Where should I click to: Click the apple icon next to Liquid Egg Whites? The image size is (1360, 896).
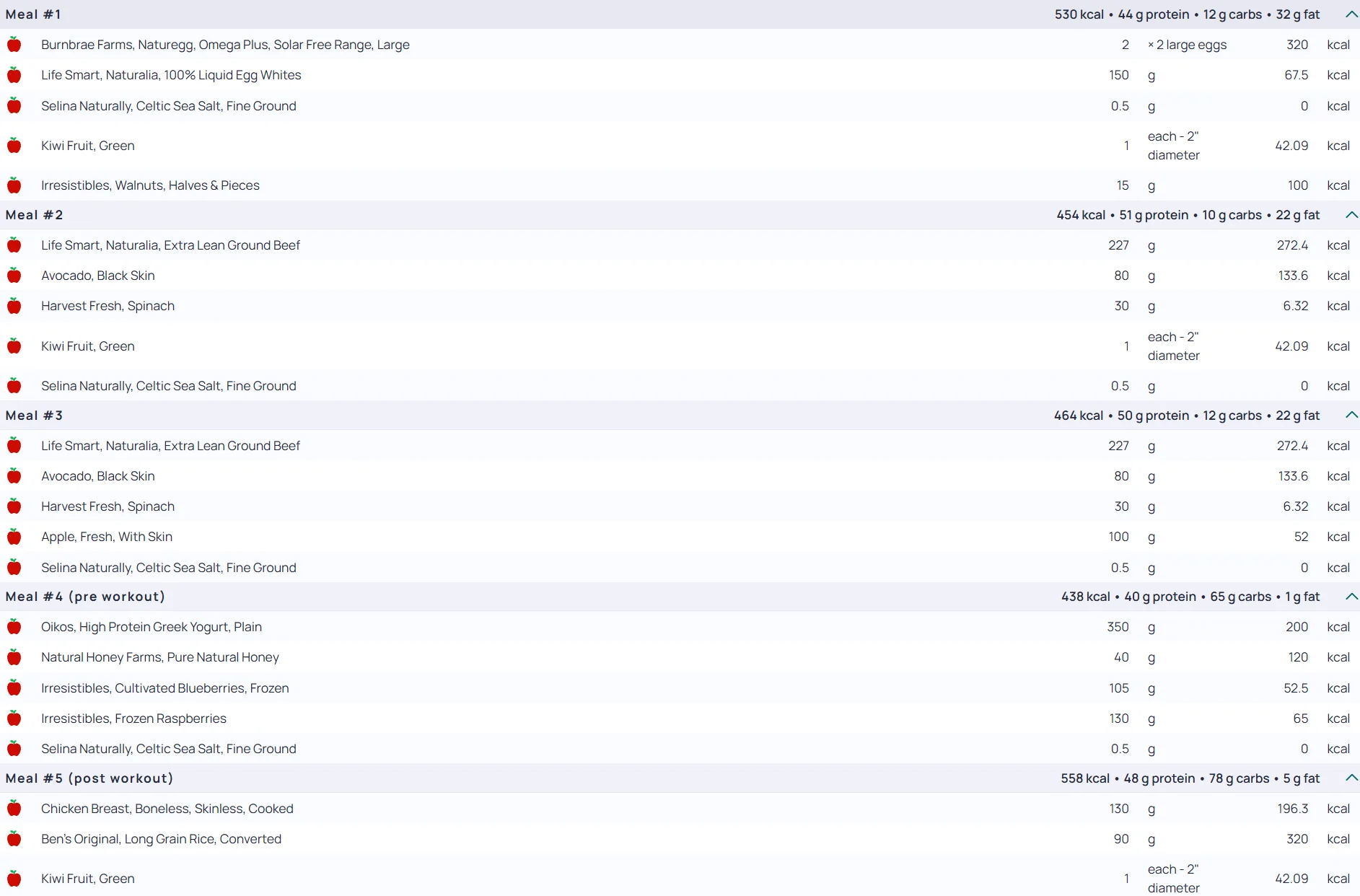pos(14,75)
